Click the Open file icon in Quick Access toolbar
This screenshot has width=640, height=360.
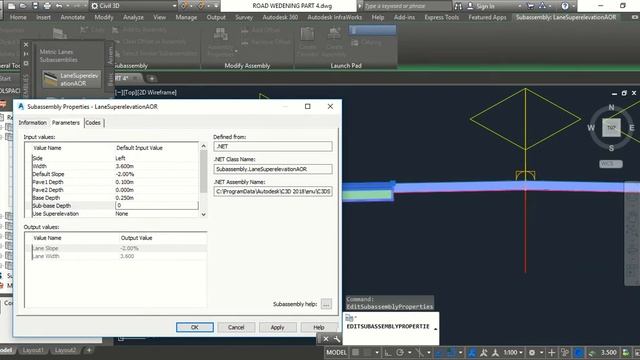click(23, 6)
